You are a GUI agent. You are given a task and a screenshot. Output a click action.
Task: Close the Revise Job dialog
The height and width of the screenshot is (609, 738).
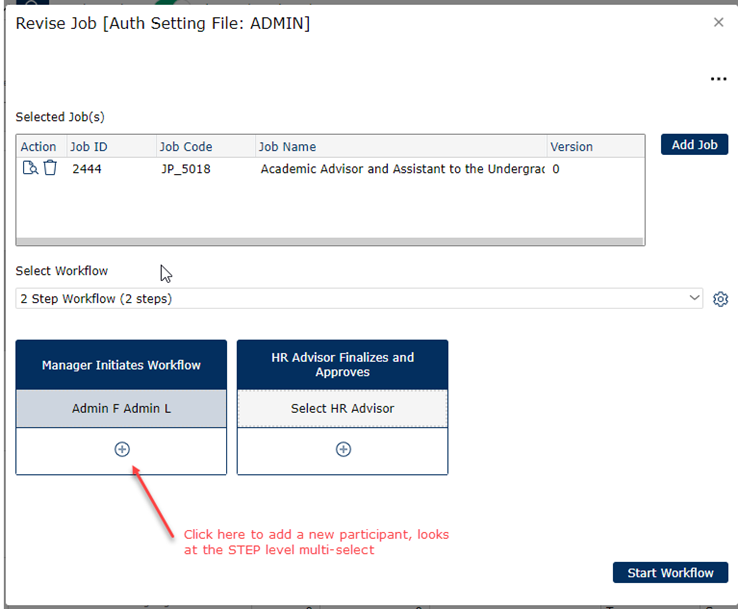tap(718, 22)
